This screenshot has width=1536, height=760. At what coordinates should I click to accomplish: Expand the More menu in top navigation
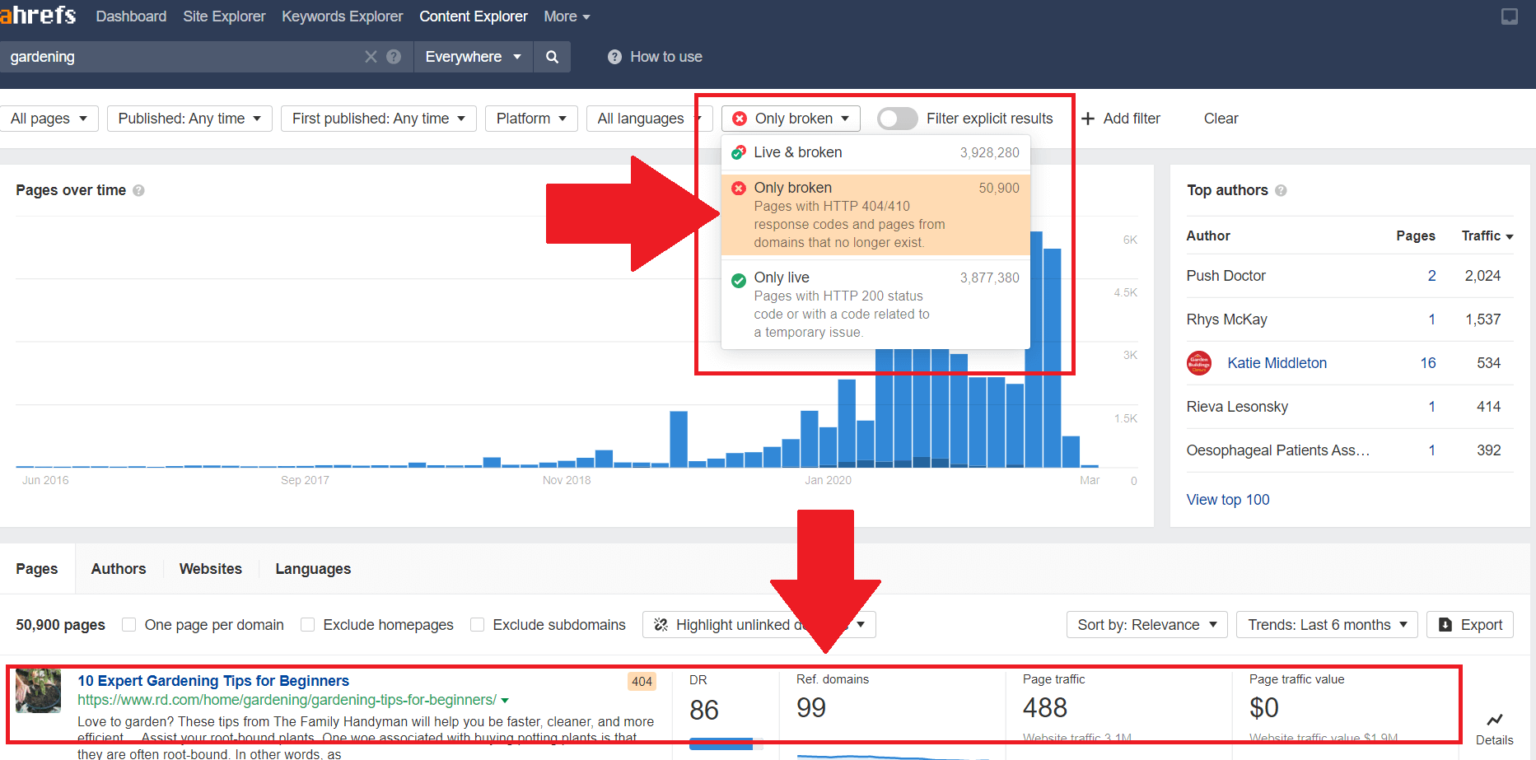[x=567, y=16]
